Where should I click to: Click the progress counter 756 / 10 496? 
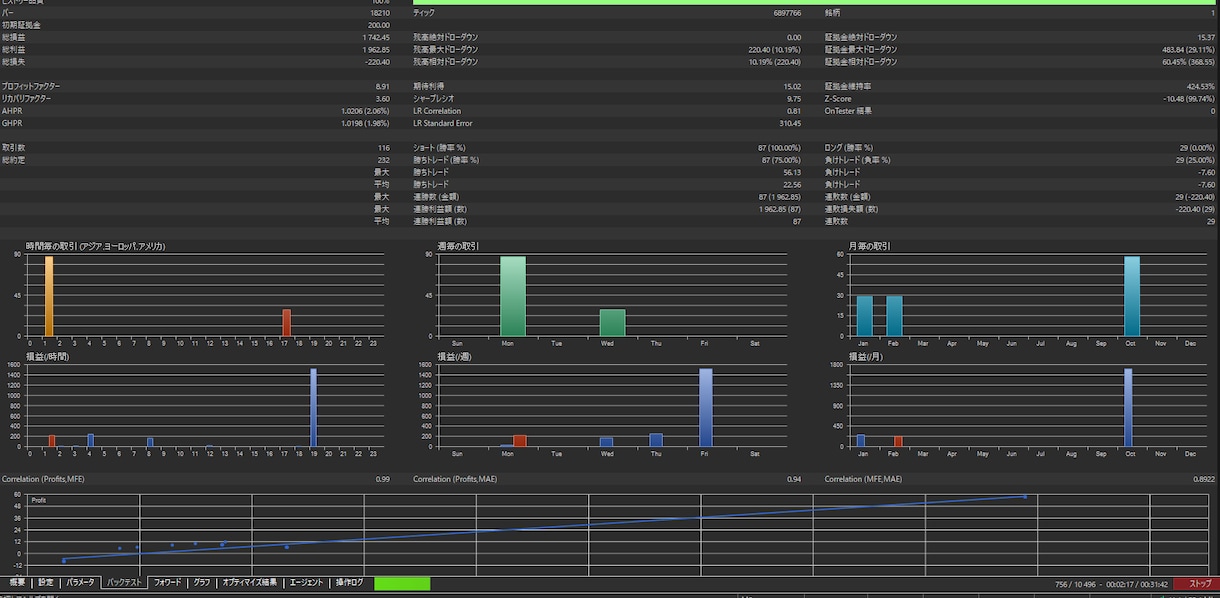pos(1075,583)
